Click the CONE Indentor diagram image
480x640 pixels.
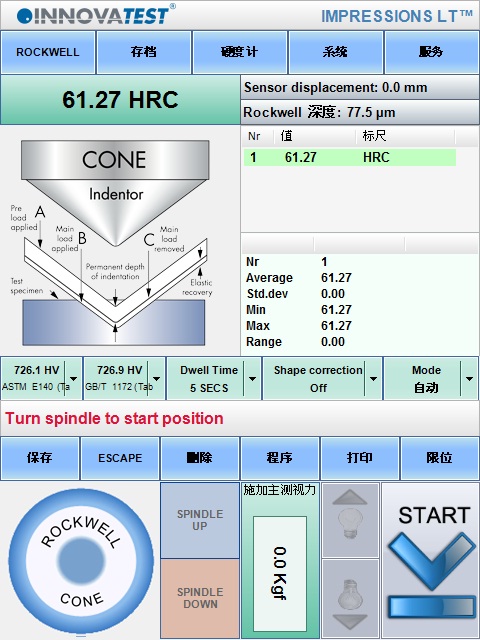point(114,243)
